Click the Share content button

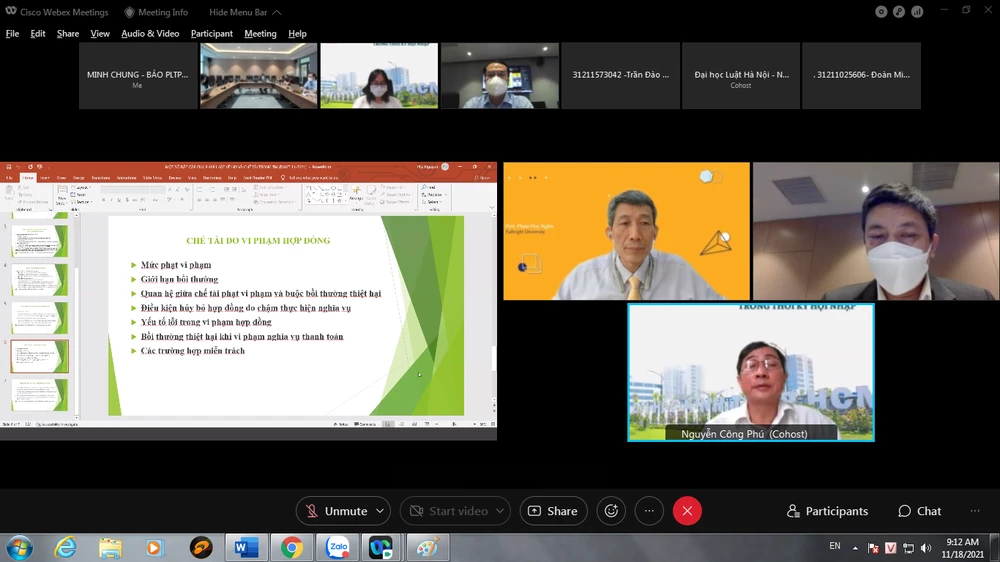pos(553,511)
